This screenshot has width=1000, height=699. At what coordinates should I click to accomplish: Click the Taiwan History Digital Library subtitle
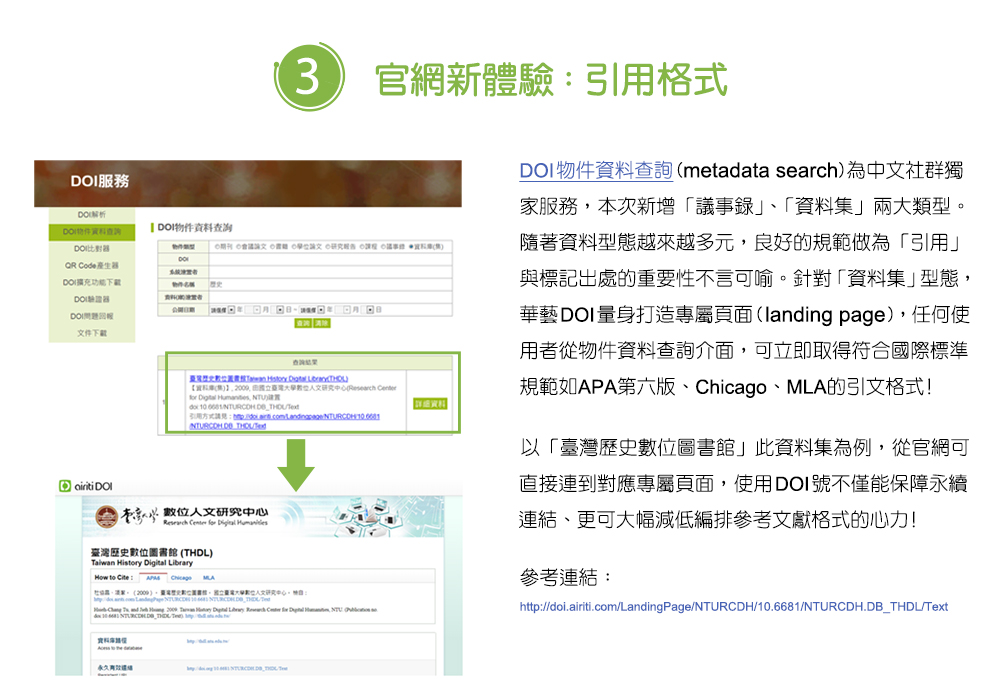click(142, 563)
